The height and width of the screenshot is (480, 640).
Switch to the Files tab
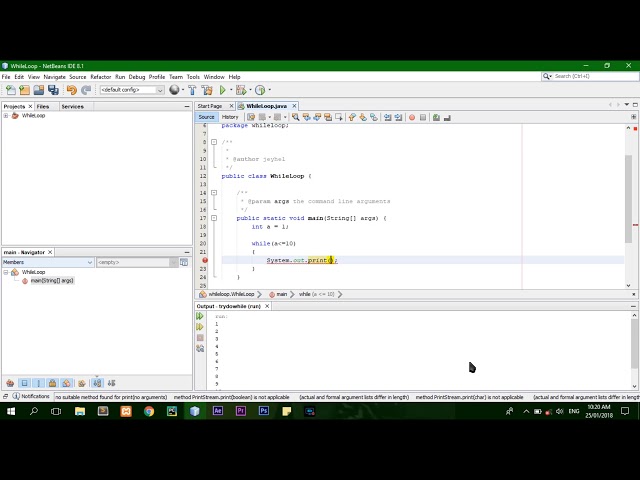coord(43,107)
